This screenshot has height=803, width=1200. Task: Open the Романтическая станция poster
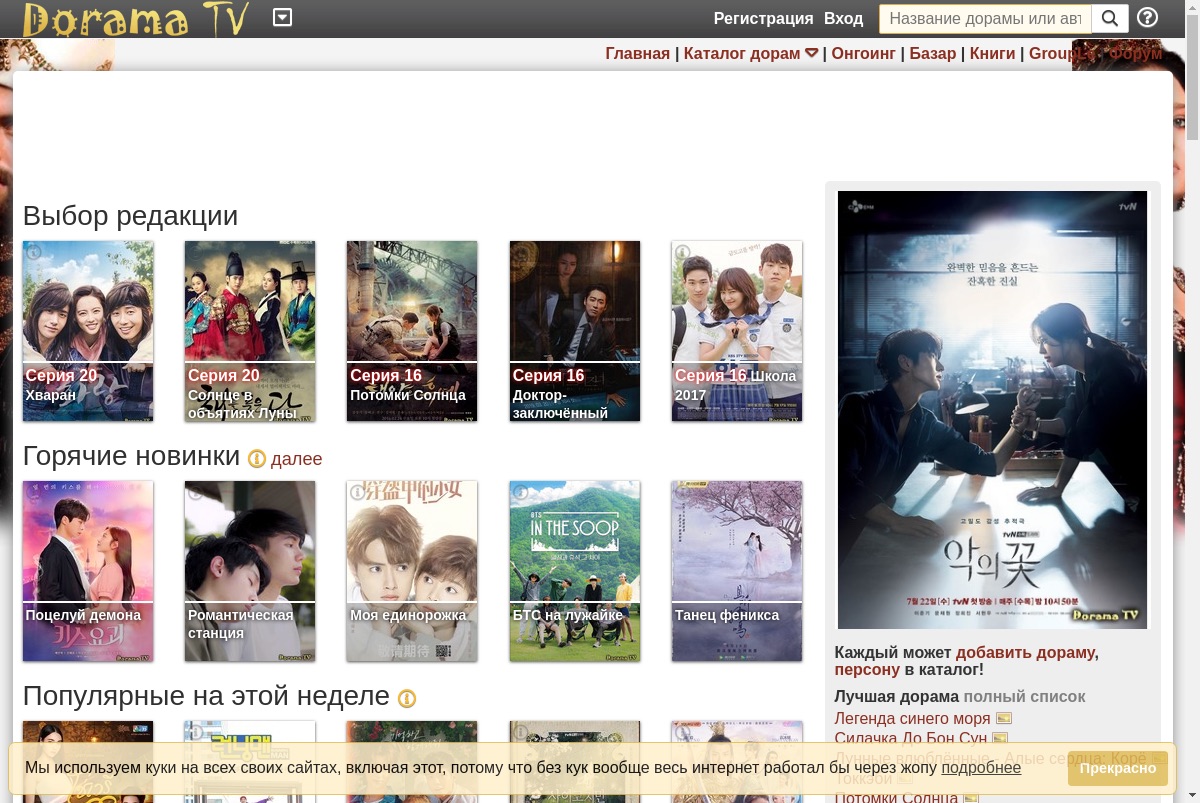250,571
